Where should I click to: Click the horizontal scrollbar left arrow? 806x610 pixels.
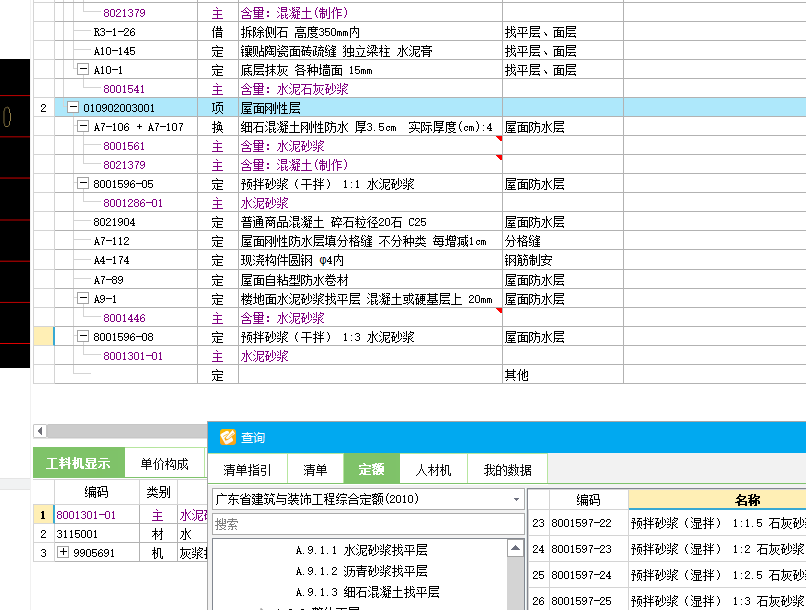40,431
